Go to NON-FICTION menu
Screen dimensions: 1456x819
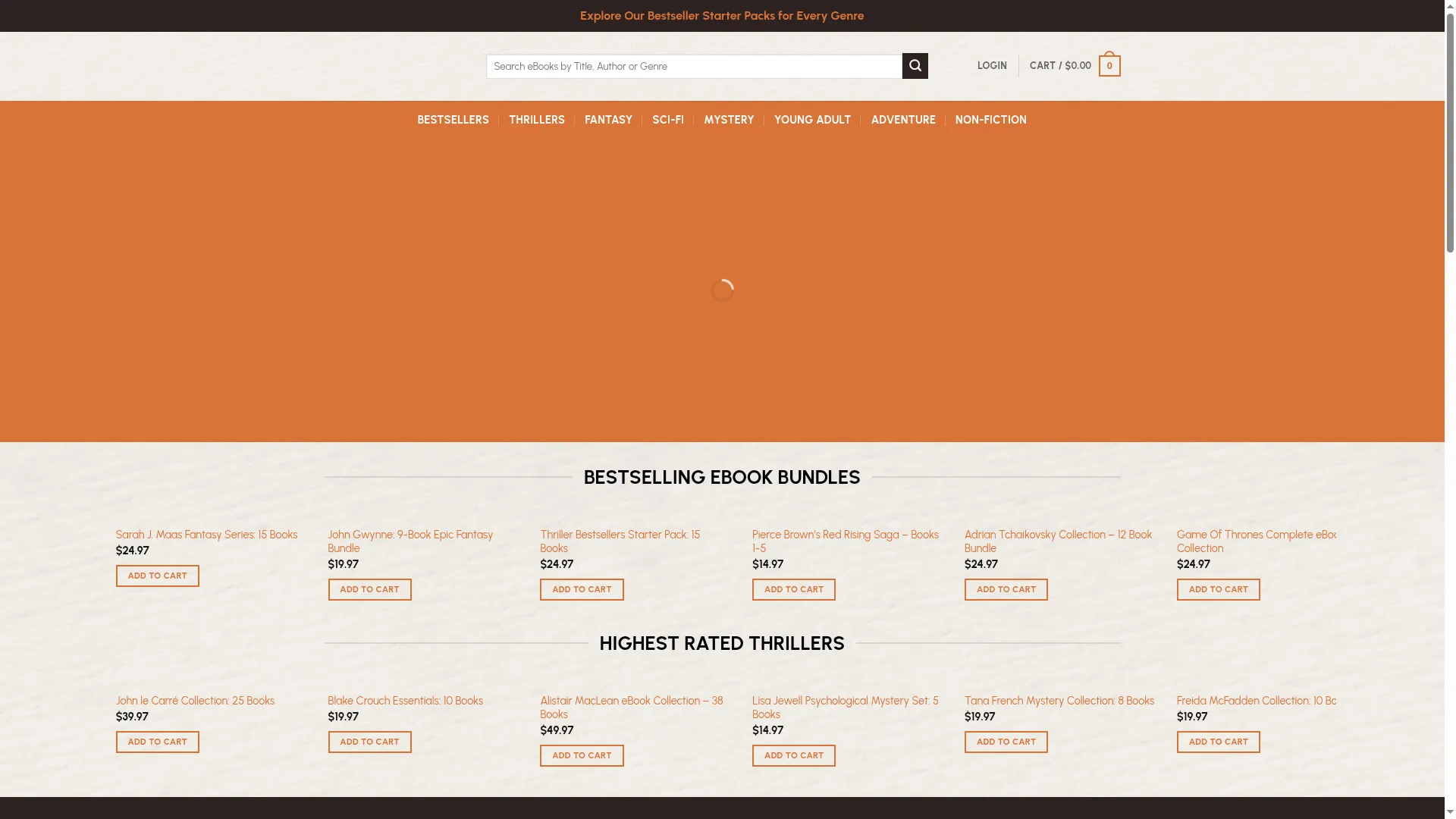point(990,120)
